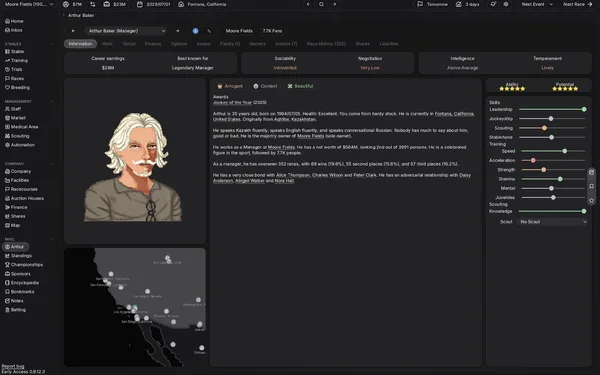Click the search magnifier icon in top bar
Viewport: 600px width, 375px height.
point(321,4)
